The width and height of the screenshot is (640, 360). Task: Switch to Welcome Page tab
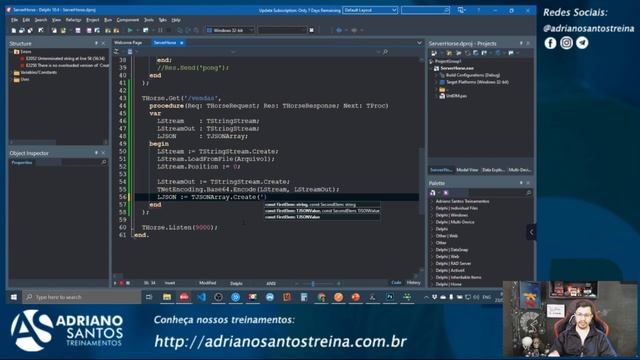click(128, 42)
